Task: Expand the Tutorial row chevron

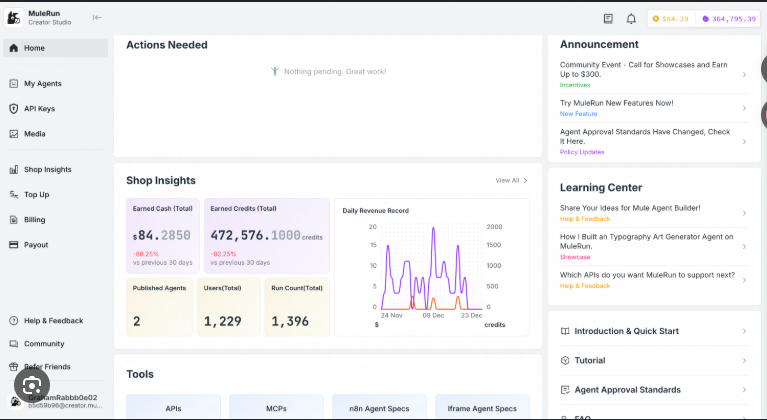Action: pyautogui.click(x=744, y=360)
